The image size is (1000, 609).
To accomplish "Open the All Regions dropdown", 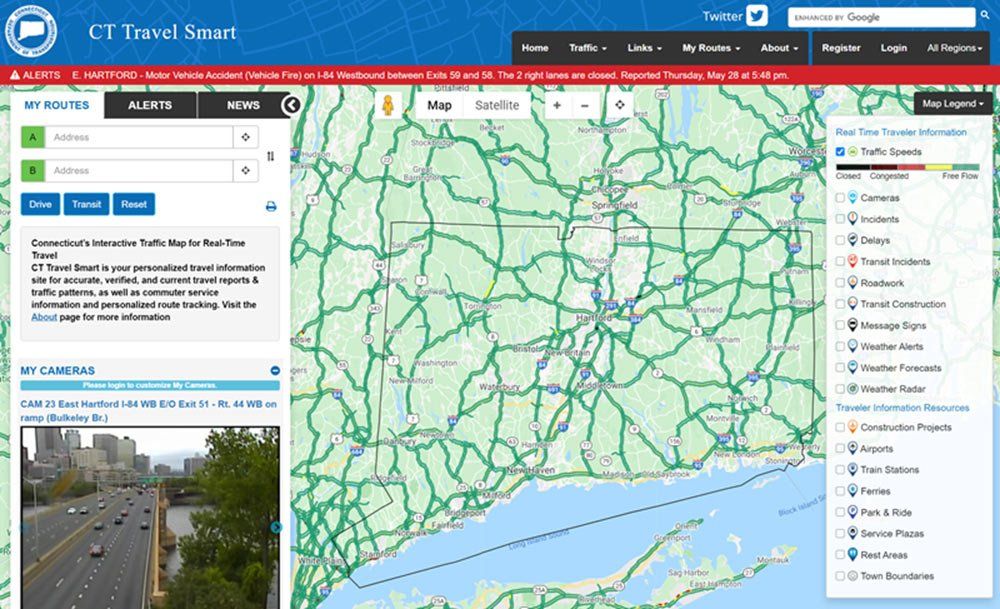I will (954, 48).
